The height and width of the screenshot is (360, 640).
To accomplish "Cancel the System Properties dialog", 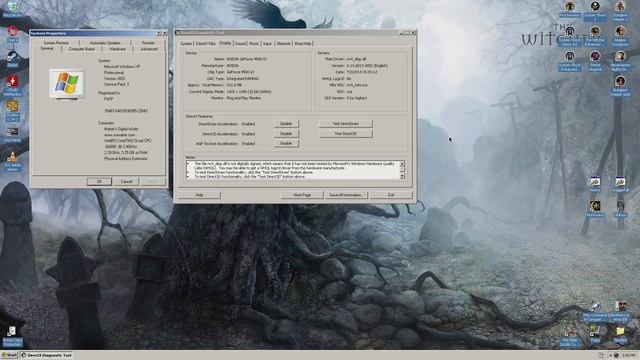I will pos(126,182).
